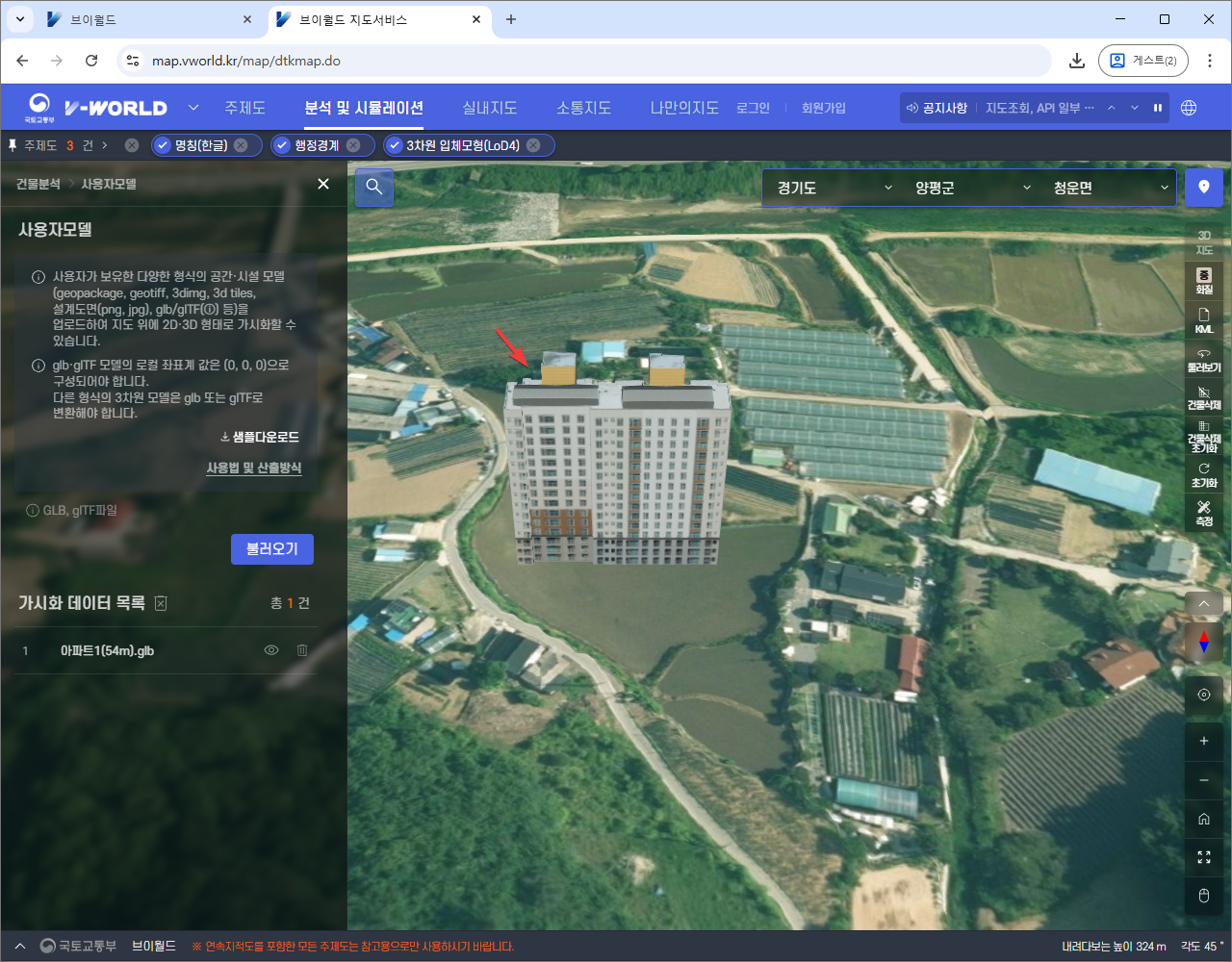Click the 불러오기 load button

coord(271,548)
